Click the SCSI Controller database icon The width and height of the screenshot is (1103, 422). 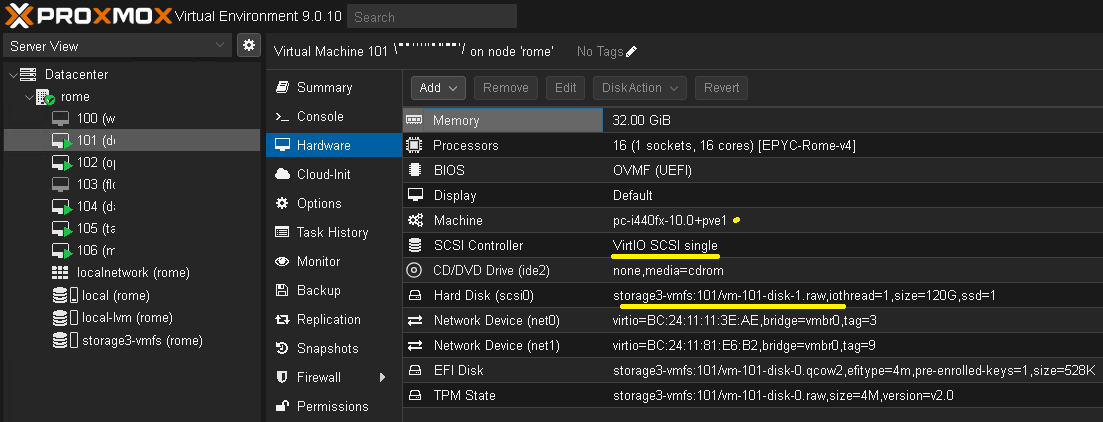414,246
